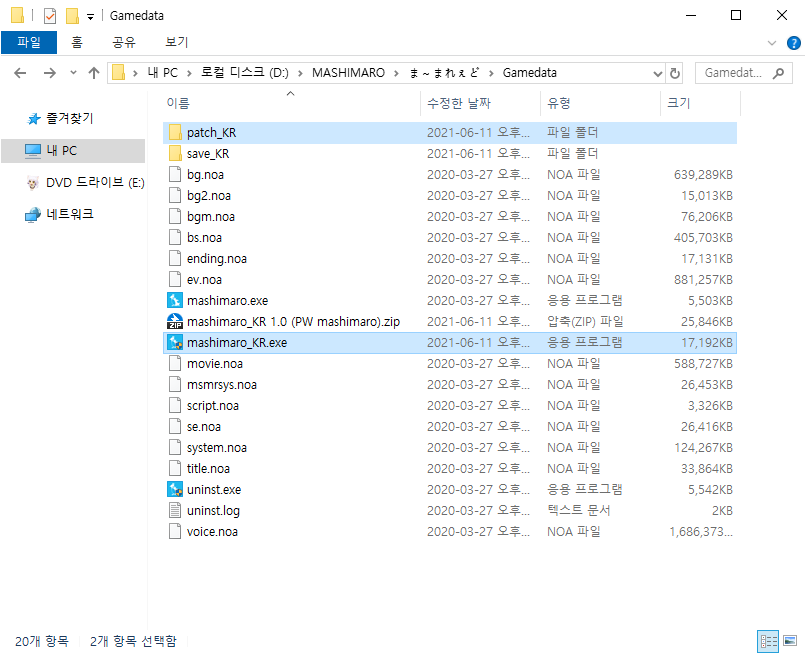Click the ZIP archive icon for mashimaro_KR 1.0
The height and width of the screenshot is (654, 806).
click(175, 321)
